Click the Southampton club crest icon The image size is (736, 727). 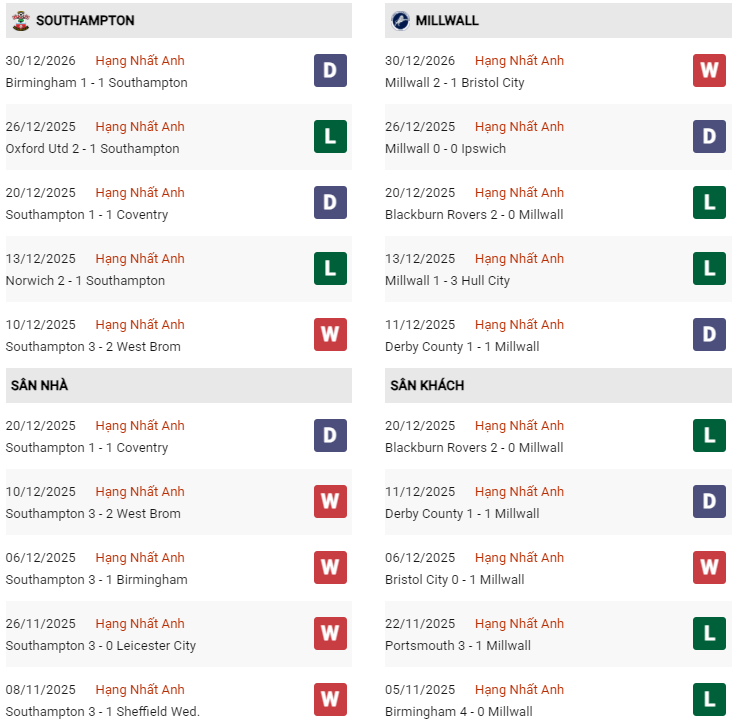click(x=19, y=20)
